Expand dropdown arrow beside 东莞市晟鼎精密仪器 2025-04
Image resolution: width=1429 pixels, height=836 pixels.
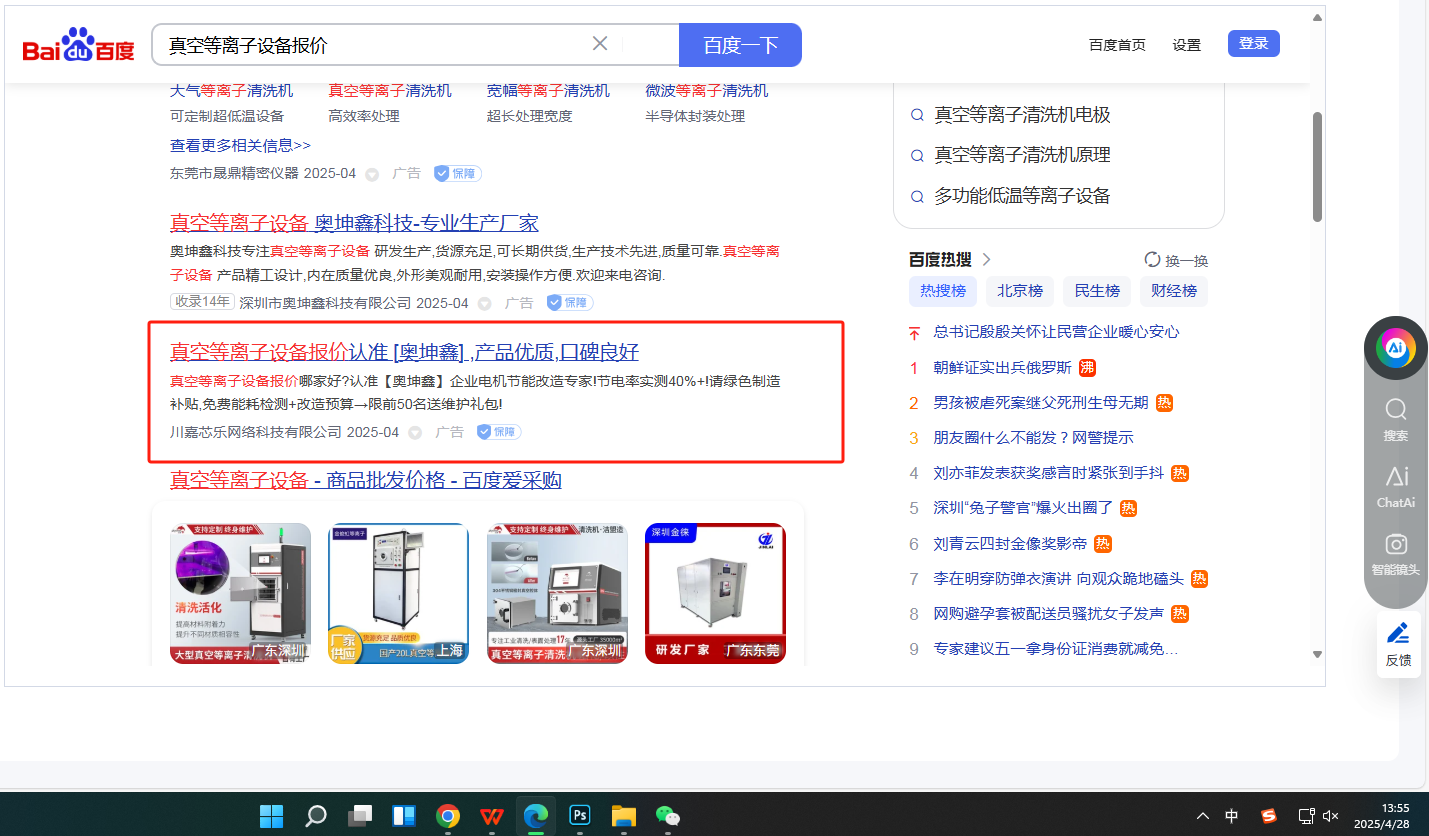372,174
